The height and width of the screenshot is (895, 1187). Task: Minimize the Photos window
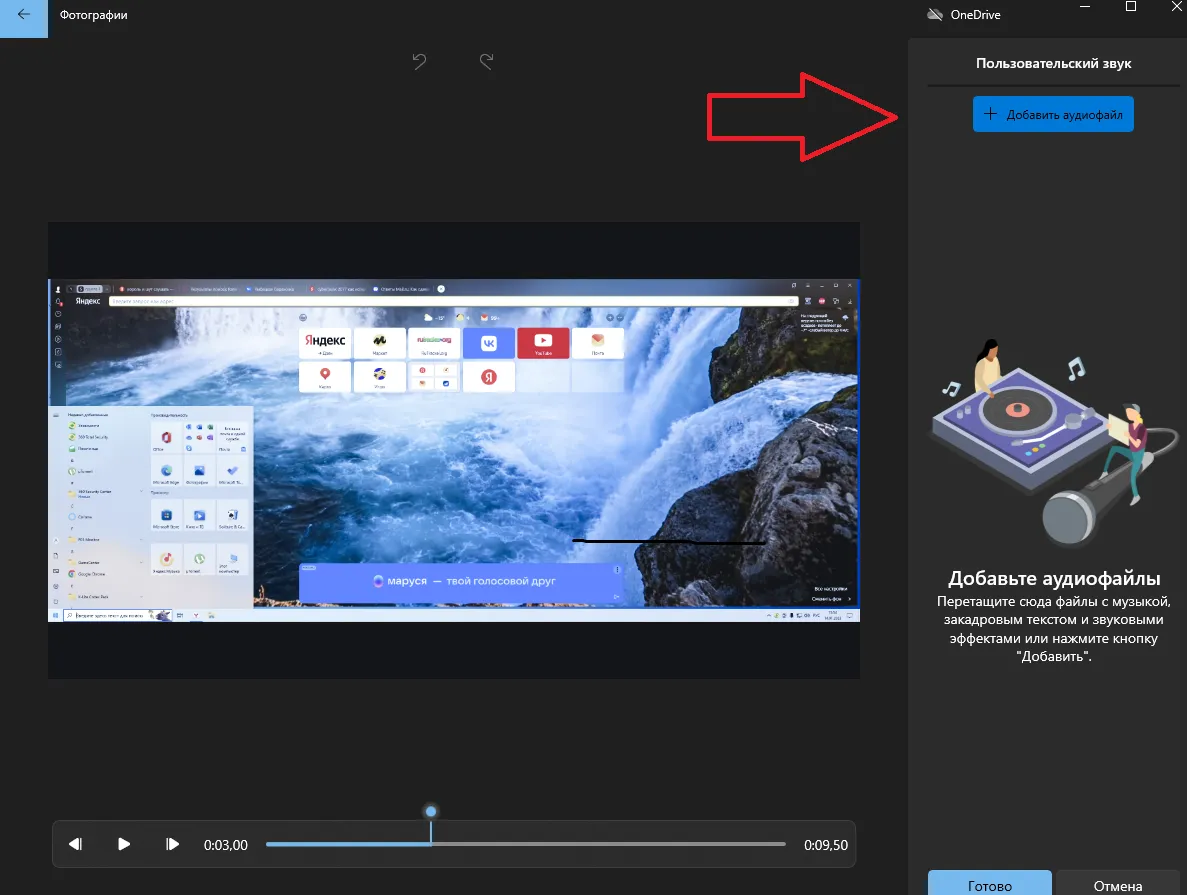point(1086,7)
